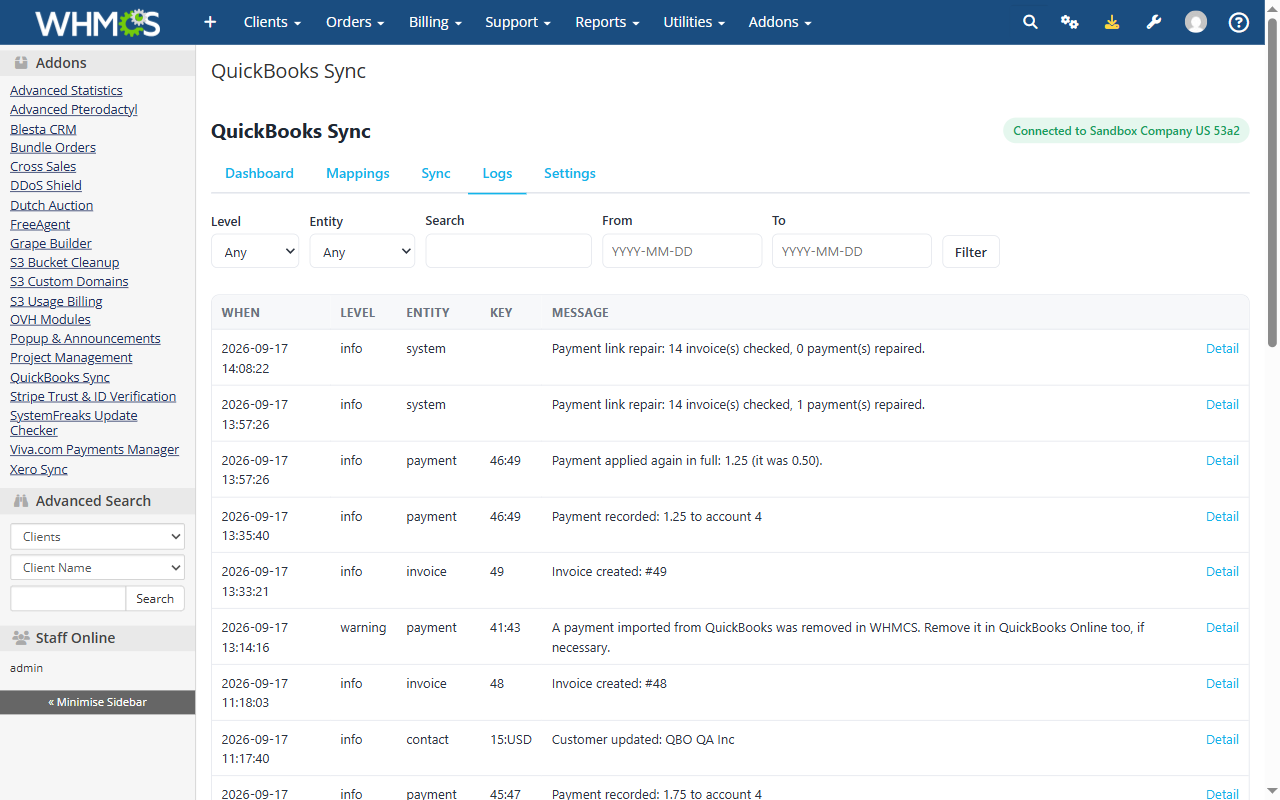The image size is (1280, 800).
Task: Open Detail for Customer updated QBO QA Inc
Action: point(1222,740)
